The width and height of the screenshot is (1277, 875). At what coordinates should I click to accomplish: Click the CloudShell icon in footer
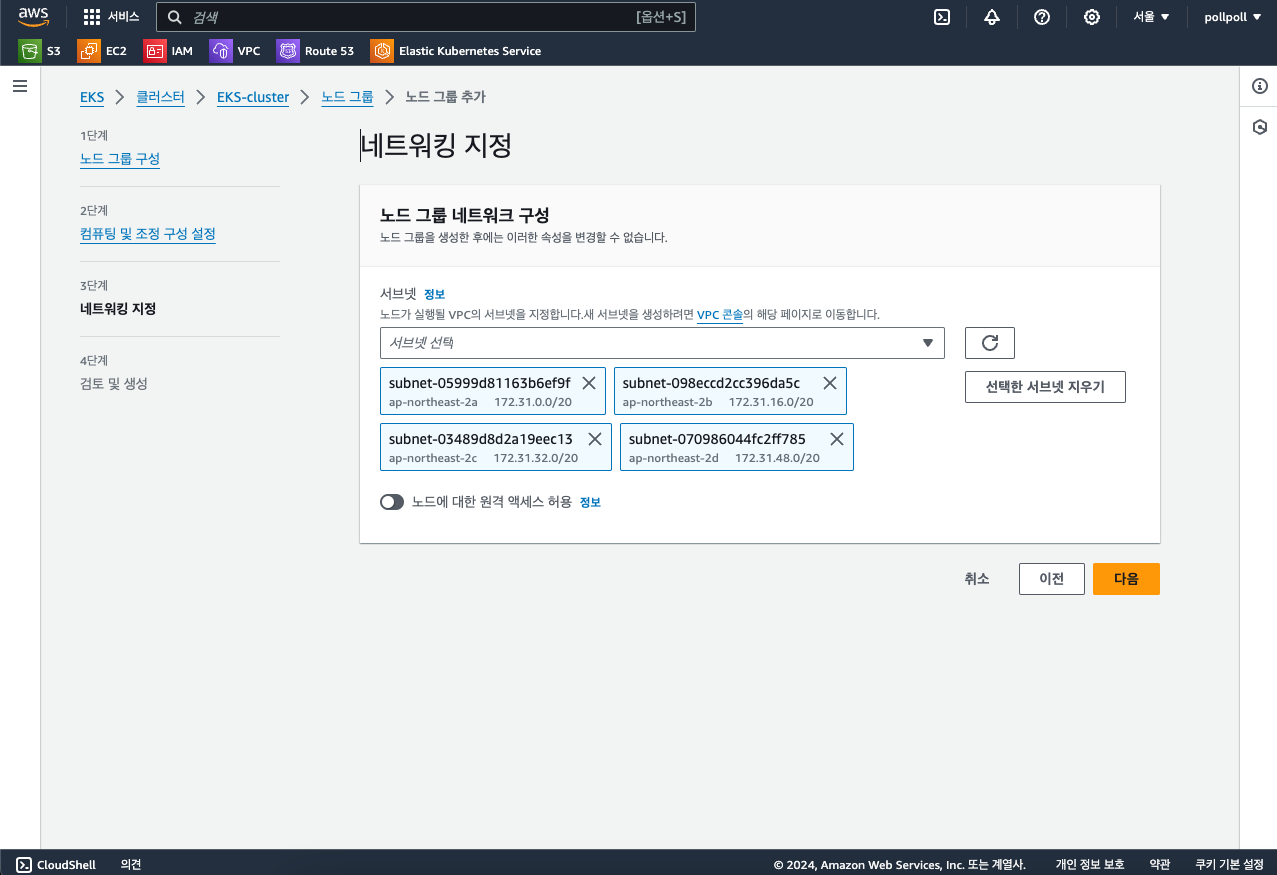click(23, 865)
